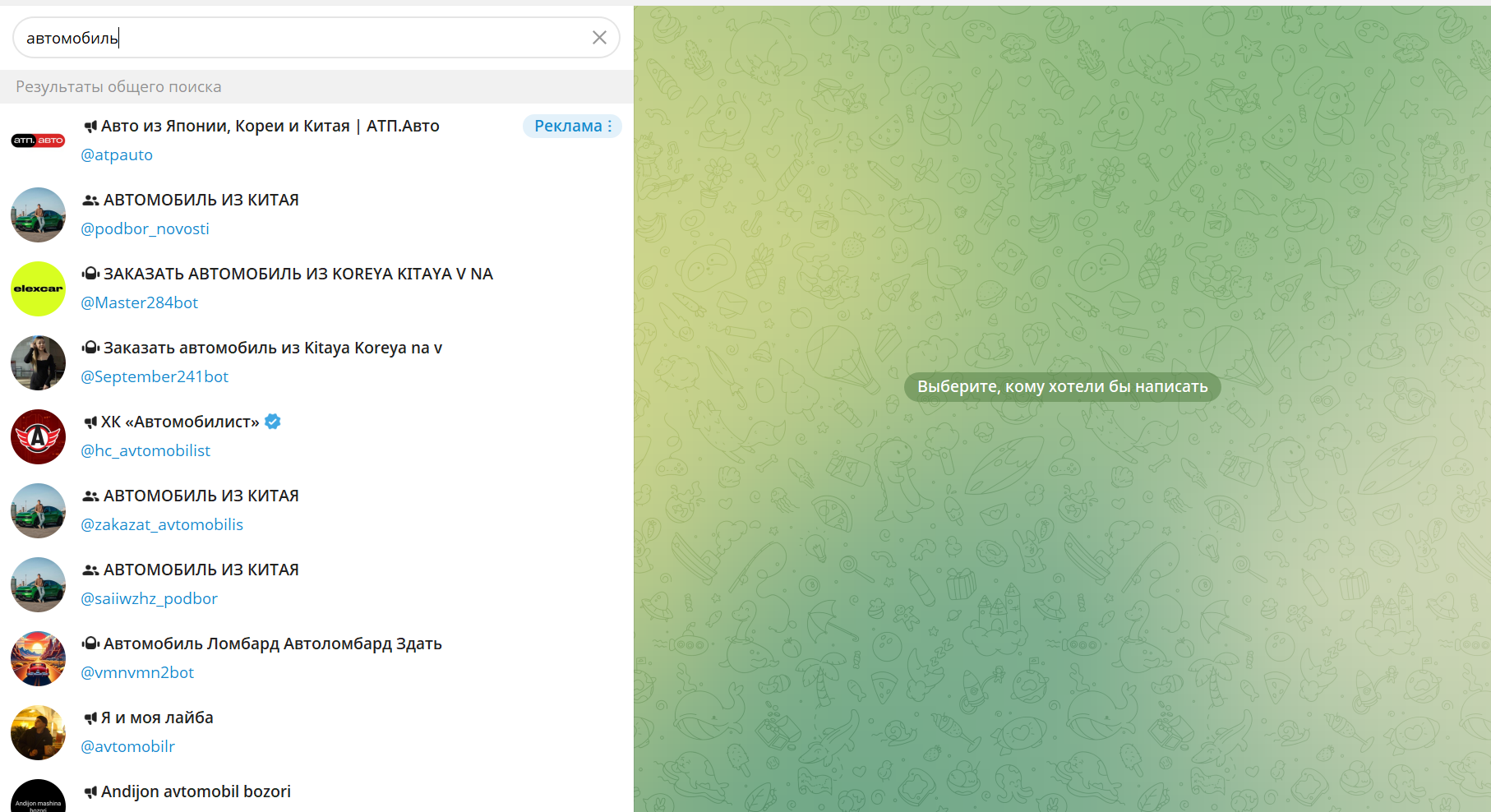1491x812 pixels.
Task: Click the @vmnvmn2bot username
Action: click(137, 672)
